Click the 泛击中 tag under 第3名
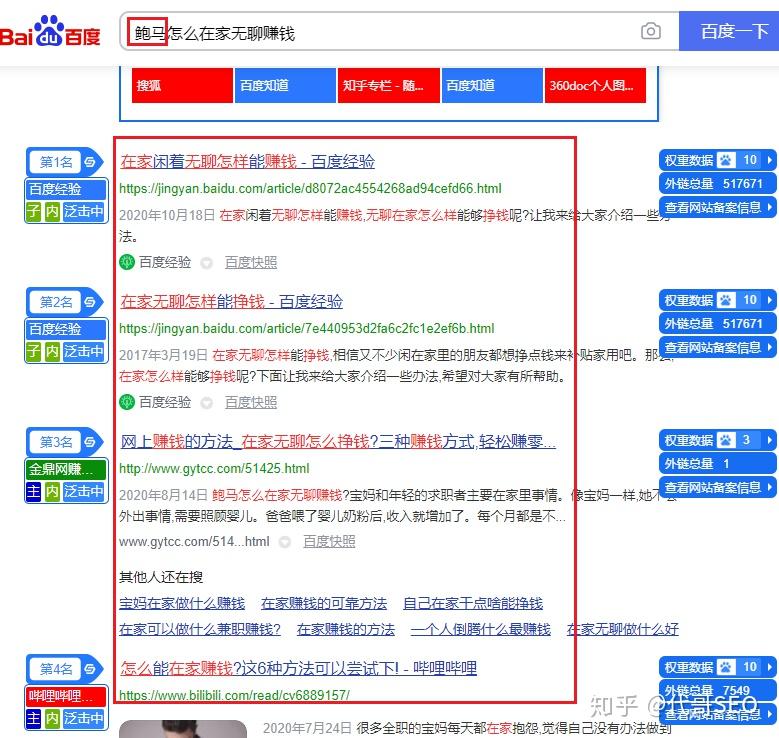Viewport: 779px width, 738px height. tap(83, 491)
